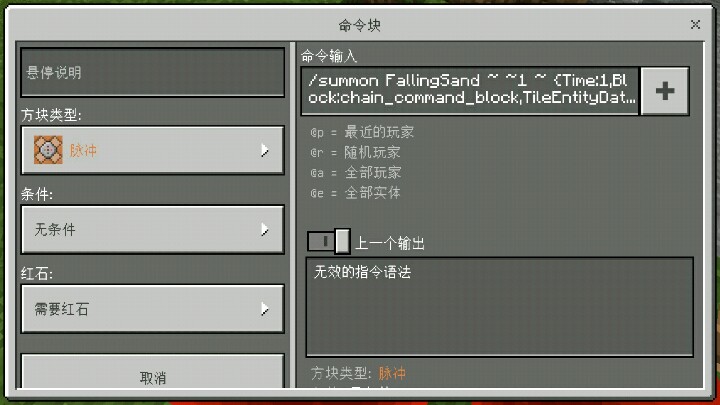Image resolution: width=720 pixels, height=405 pixels.
Task: Click the orange 脉冲 text at the bottom
Action: tap(392, 373)
